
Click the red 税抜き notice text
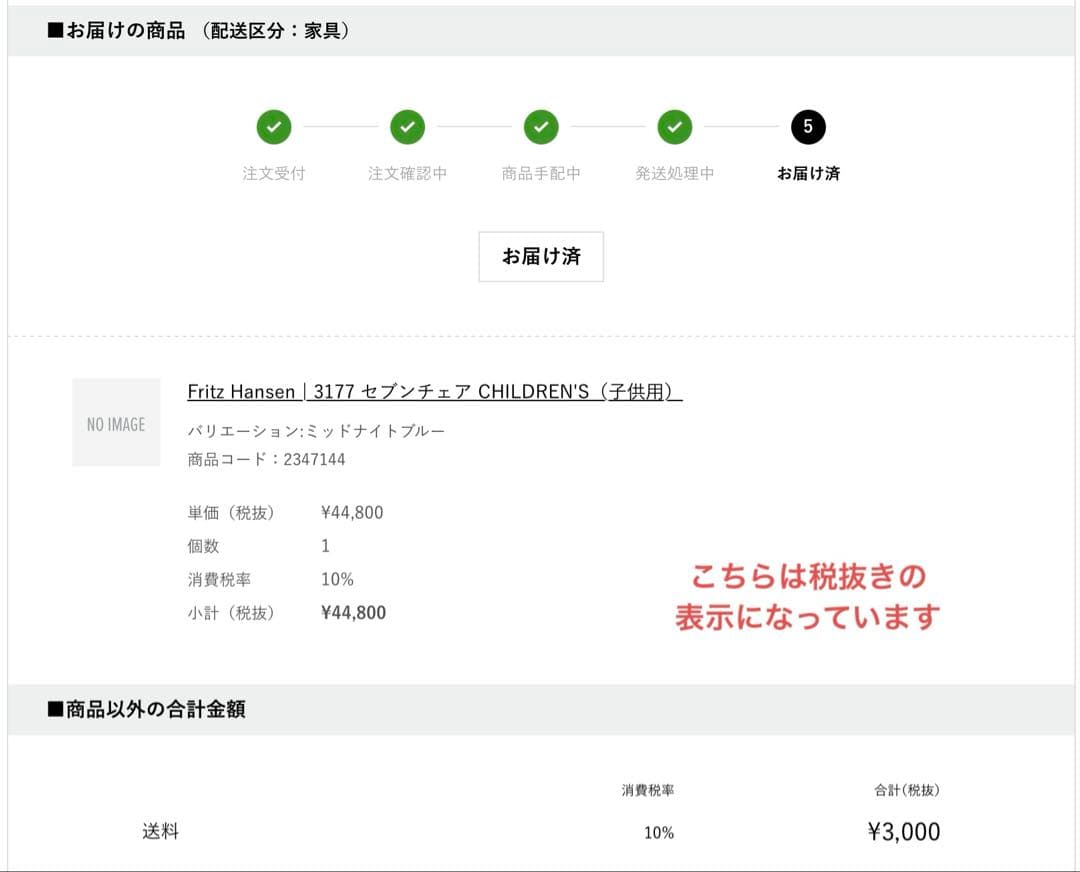tap(807, 597)
